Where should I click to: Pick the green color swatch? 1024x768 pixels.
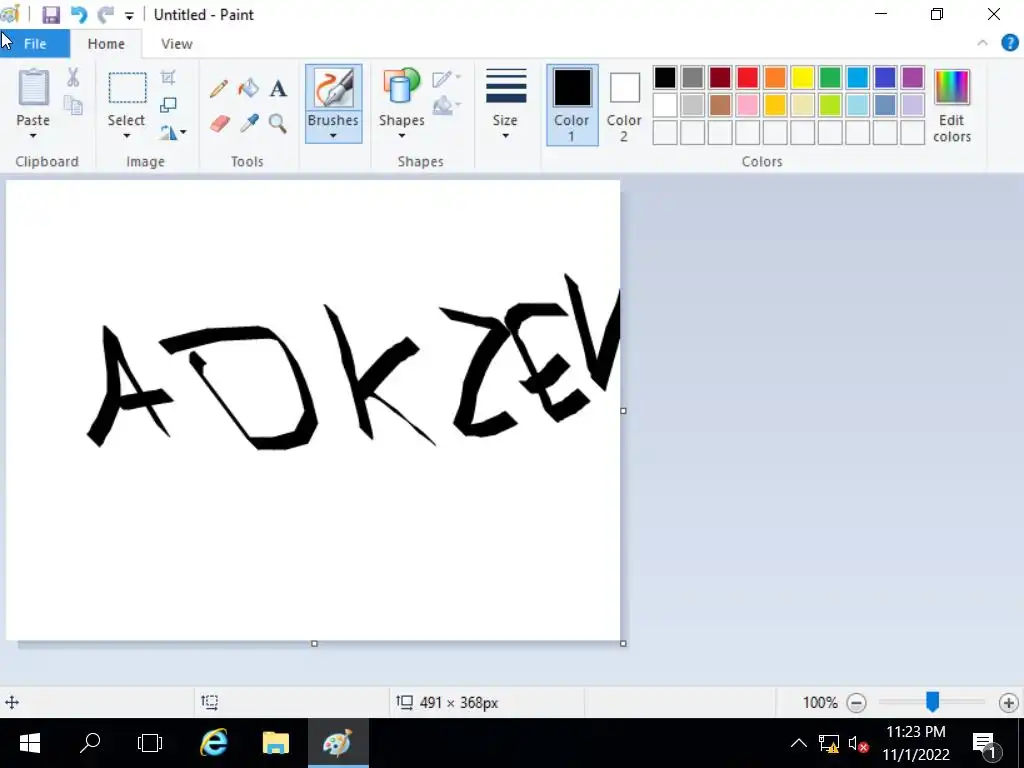(829, 77)
